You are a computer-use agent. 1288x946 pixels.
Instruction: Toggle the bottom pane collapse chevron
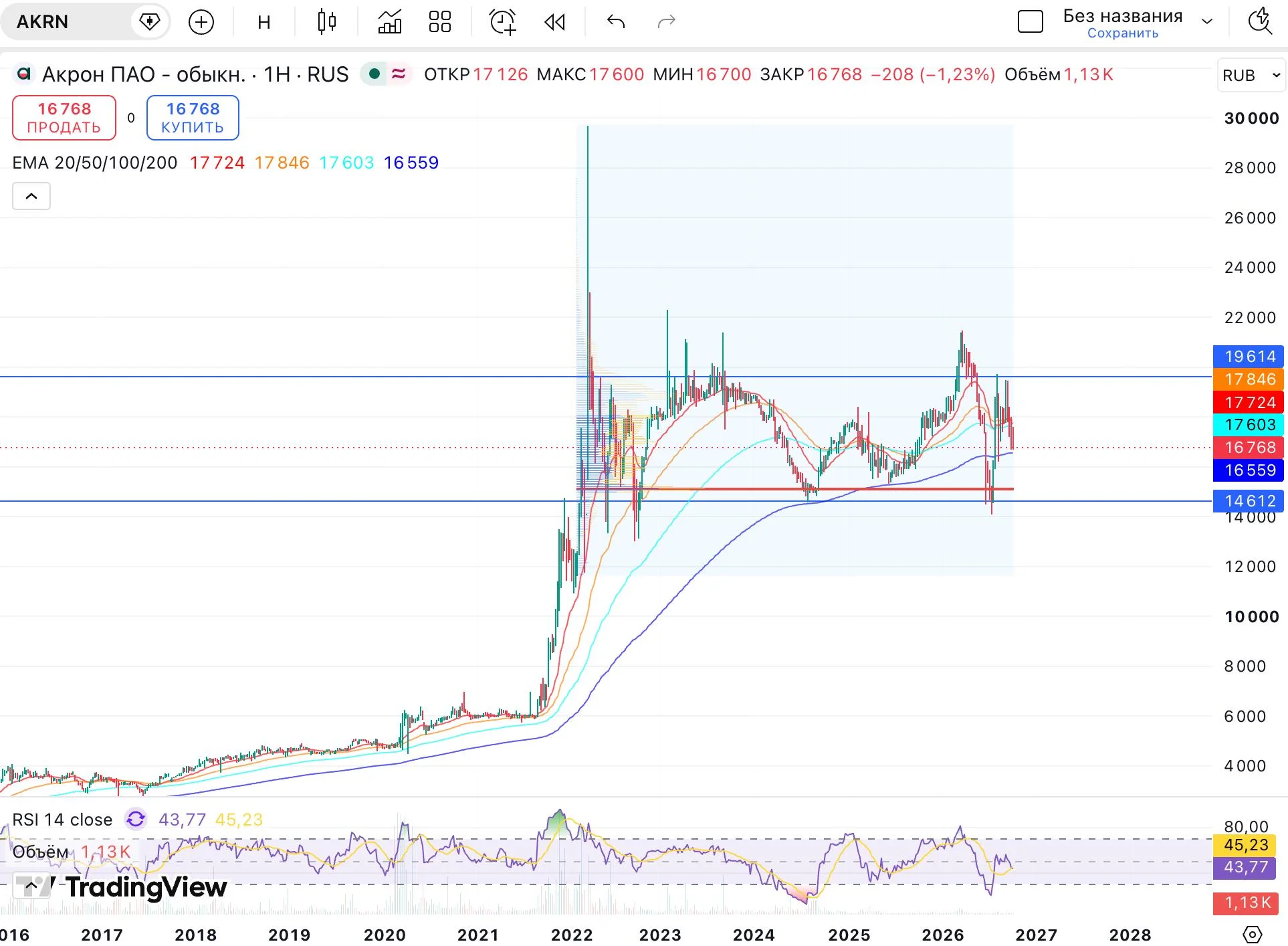click(x=31, y=886)
